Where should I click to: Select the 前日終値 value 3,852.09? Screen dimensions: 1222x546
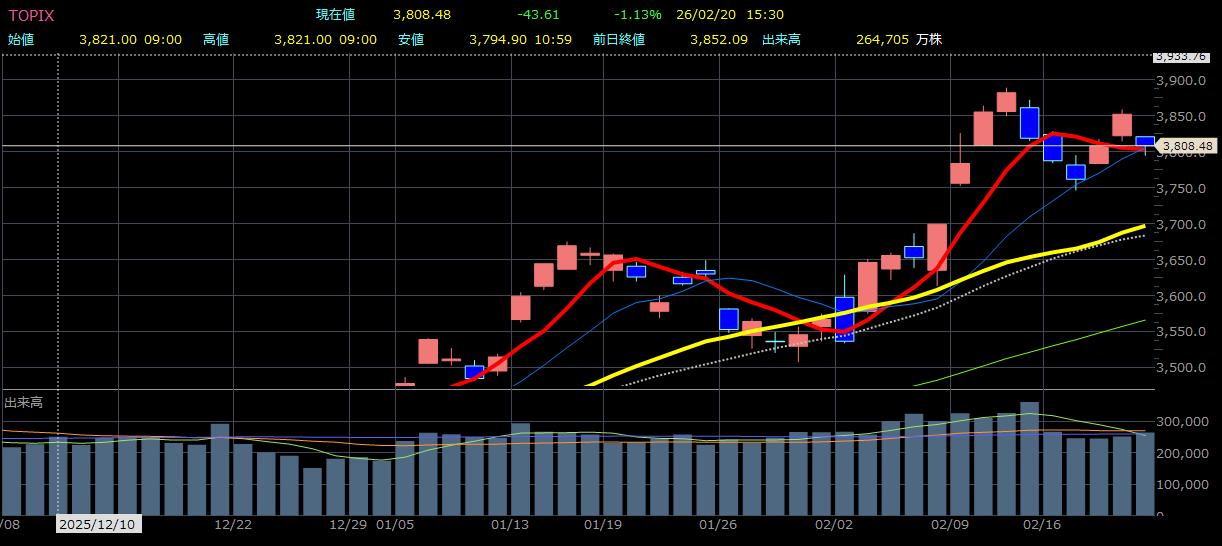coord(718,39)
